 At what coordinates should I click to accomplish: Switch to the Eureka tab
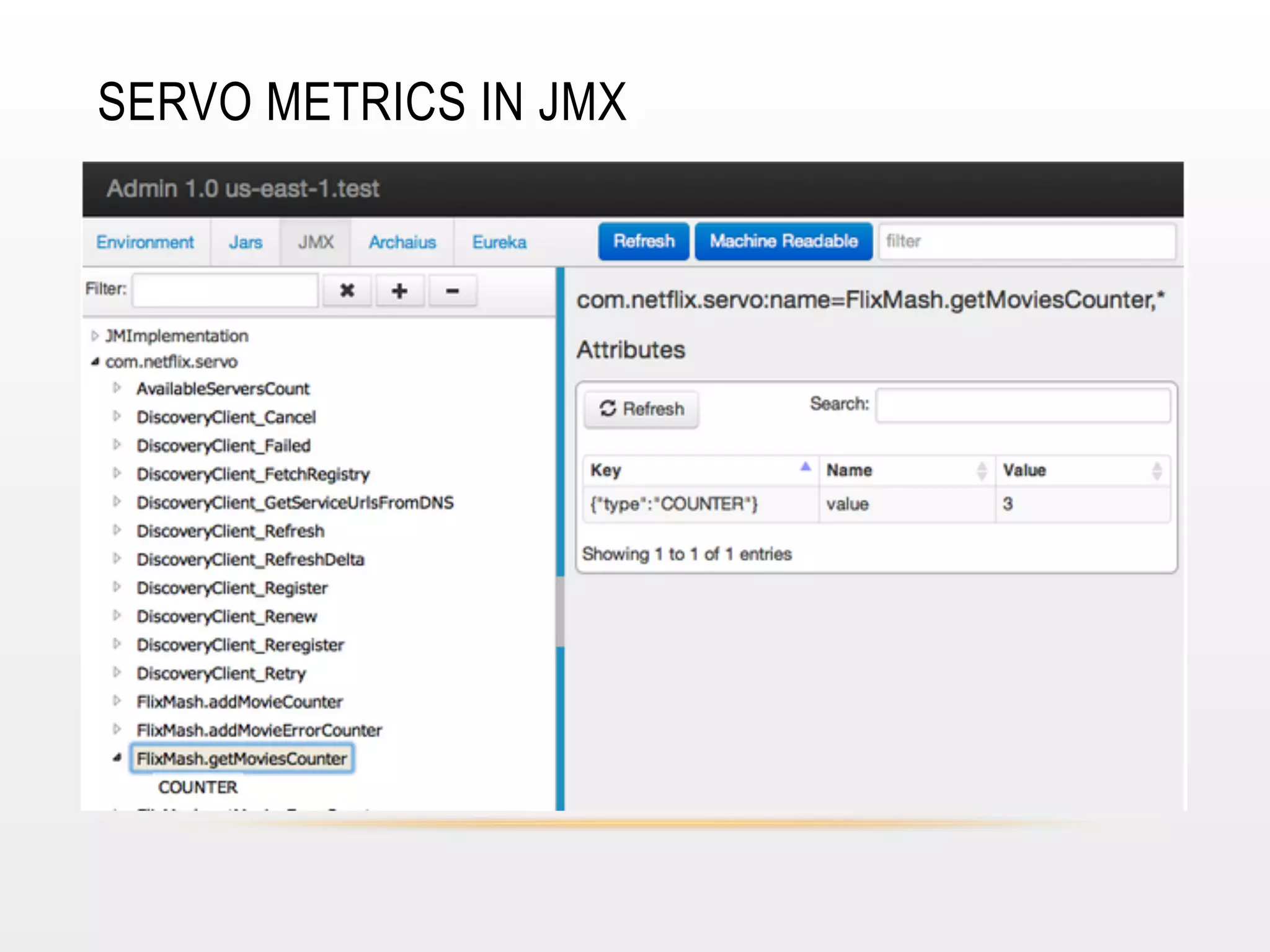click(x=499, y=242)
